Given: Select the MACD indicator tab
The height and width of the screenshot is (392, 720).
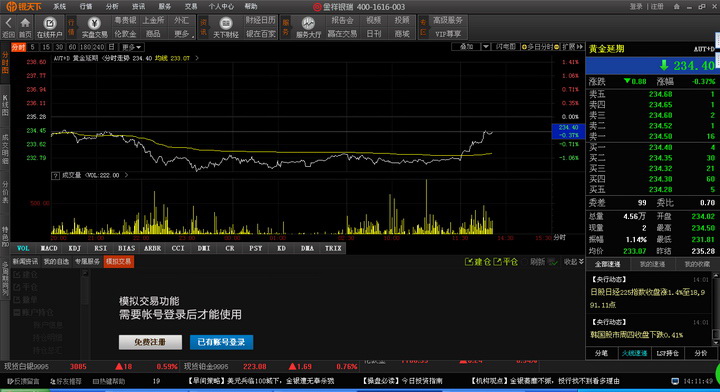Looking at the screenshot, I should (x=49, y=248).
